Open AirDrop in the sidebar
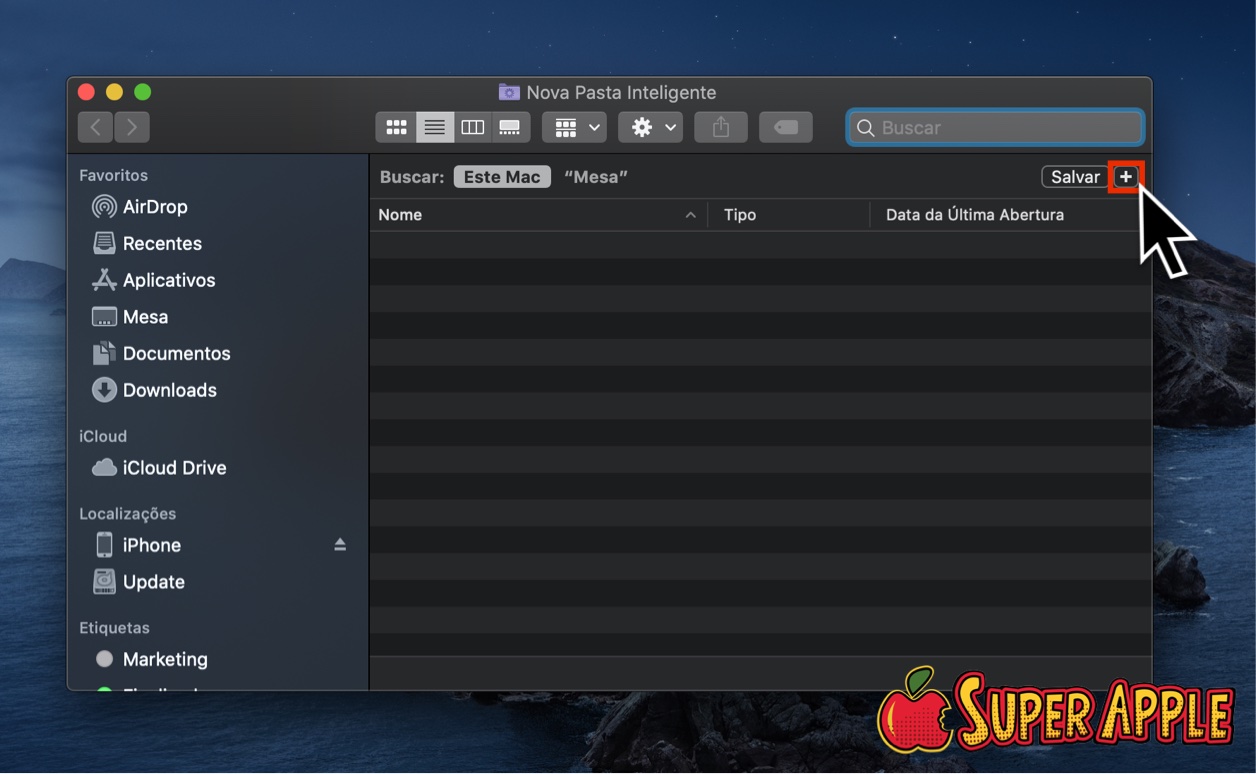The width and height of the screenshot is (1256, 774). click(154, 207)
